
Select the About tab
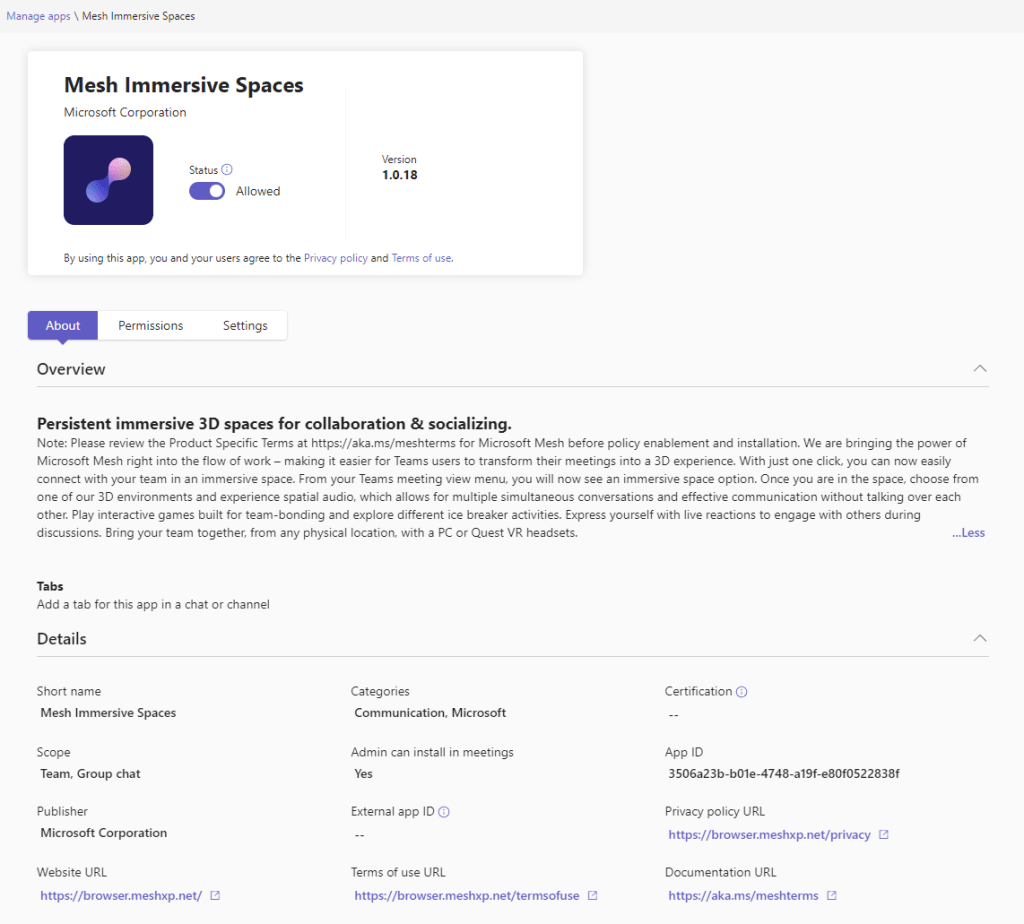click(x=63, y=326)
